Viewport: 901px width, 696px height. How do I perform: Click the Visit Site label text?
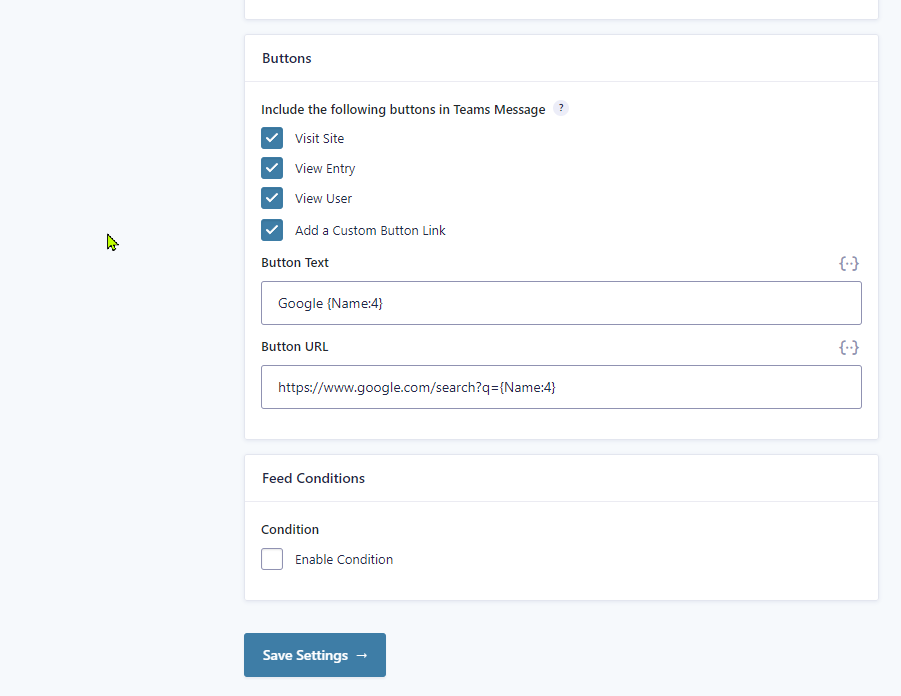pos(318,137)
